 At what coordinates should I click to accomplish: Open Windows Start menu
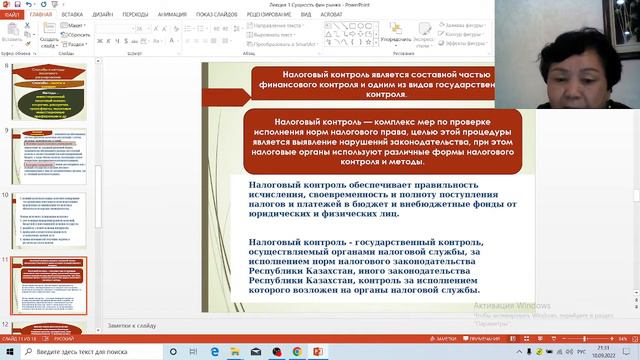point(10,352)
